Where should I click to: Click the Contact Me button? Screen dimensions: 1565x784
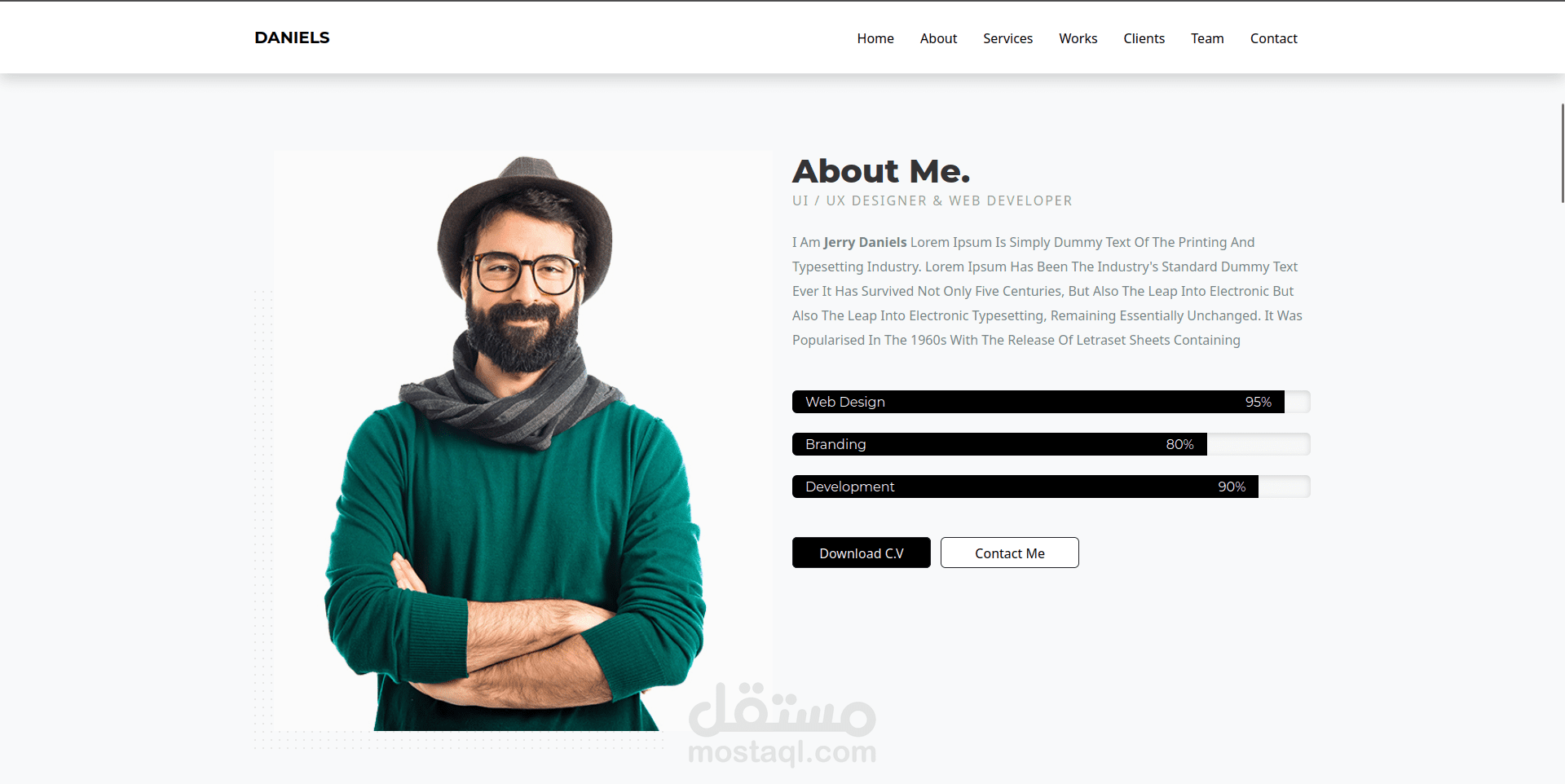(1010, 553)
